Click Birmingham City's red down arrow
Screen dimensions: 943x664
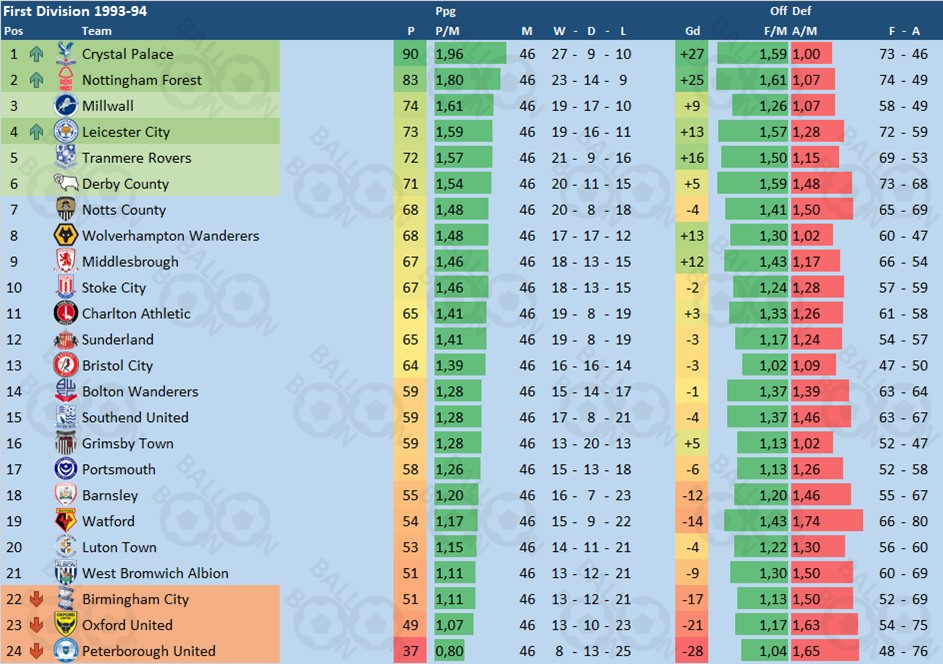pos(36,599)
